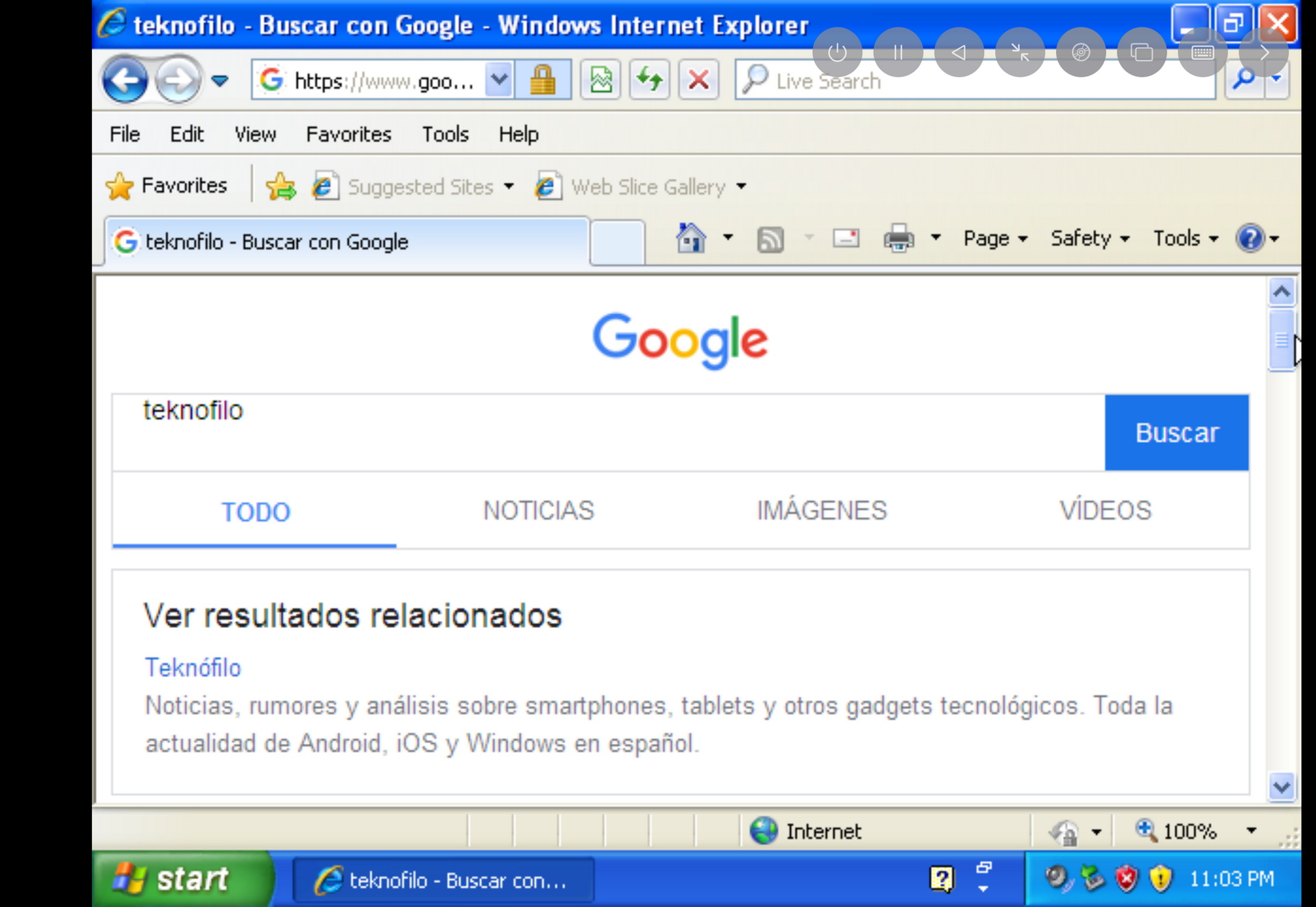Click the tray yellow update shield icon
The image size is (1316, 907).
(x=1160, y=878)
